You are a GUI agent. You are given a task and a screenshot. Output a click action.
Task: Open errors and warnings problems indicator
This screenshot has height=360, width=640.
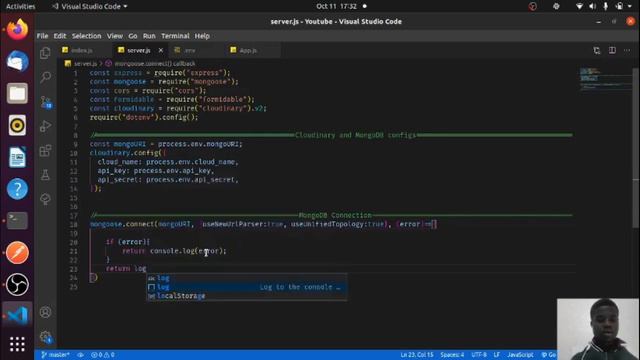(102, 355)
